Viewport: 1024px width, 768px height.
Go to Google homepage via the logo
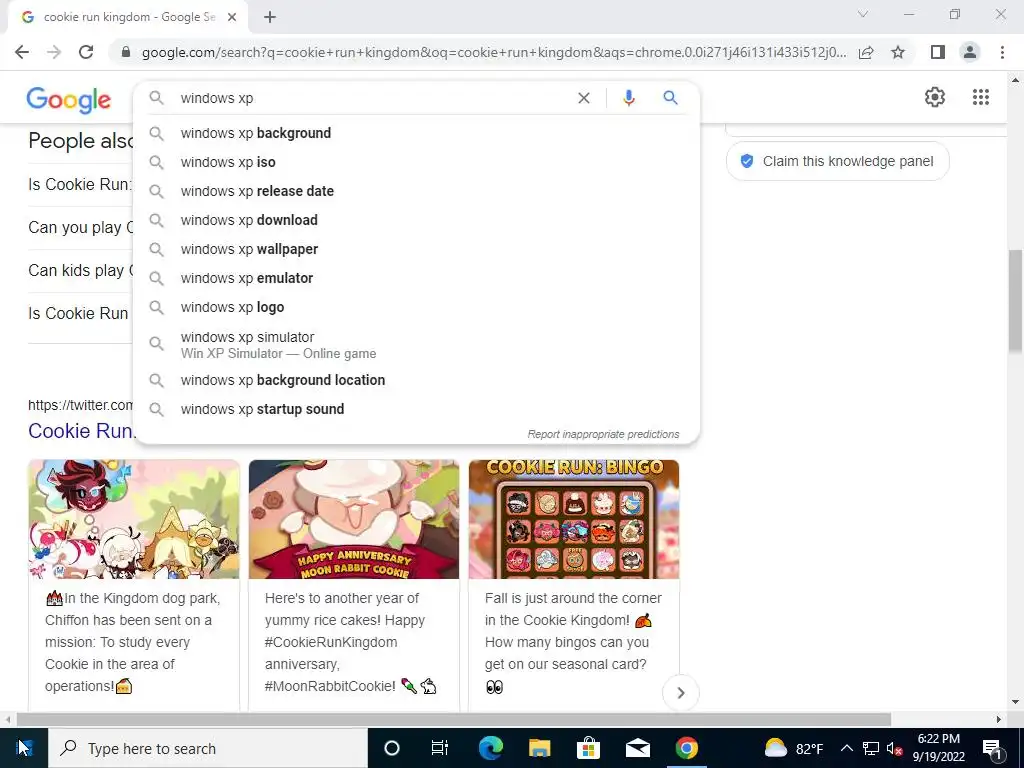point(69,99)
